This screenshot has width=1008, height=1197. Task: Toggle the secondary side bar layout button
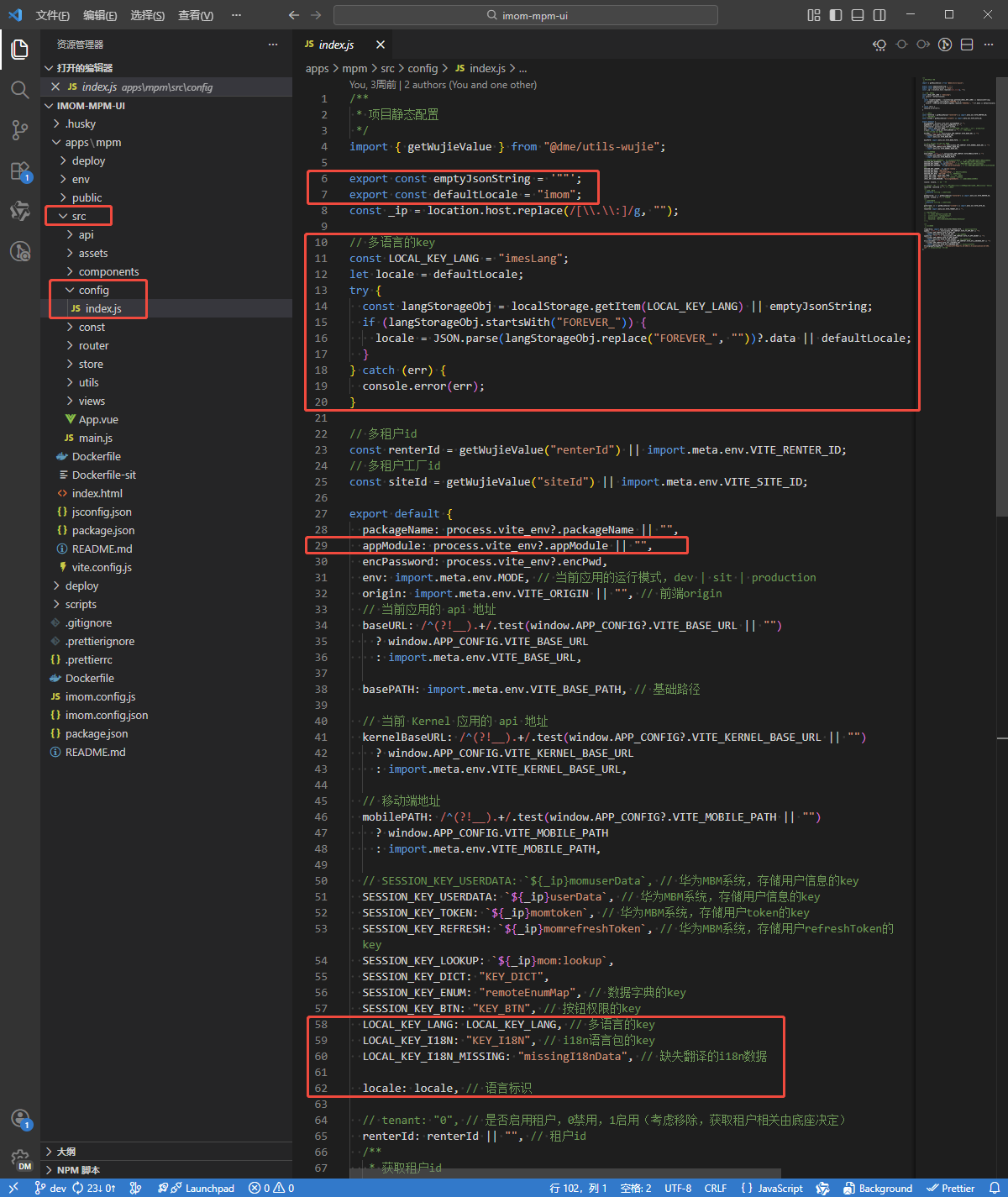pyautogui.click(x=879, y=15)
